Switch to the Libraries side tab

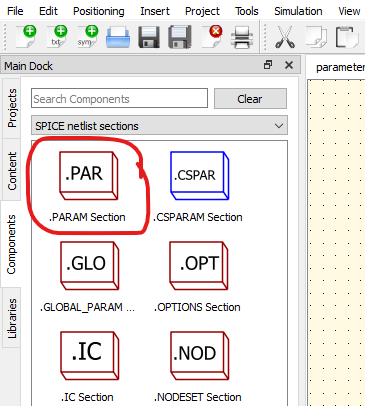point(12,318)
